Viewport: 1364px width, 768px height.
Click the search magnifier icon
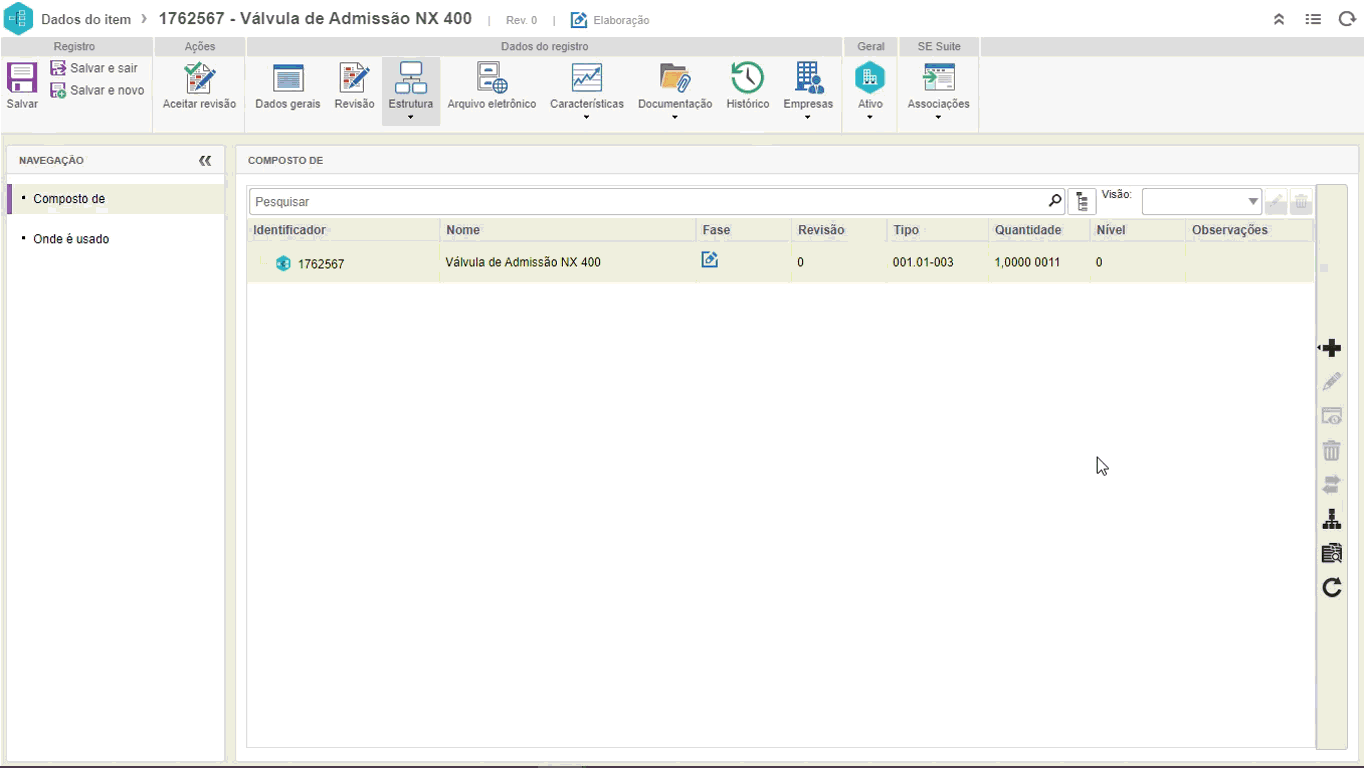click(1055, 201)
